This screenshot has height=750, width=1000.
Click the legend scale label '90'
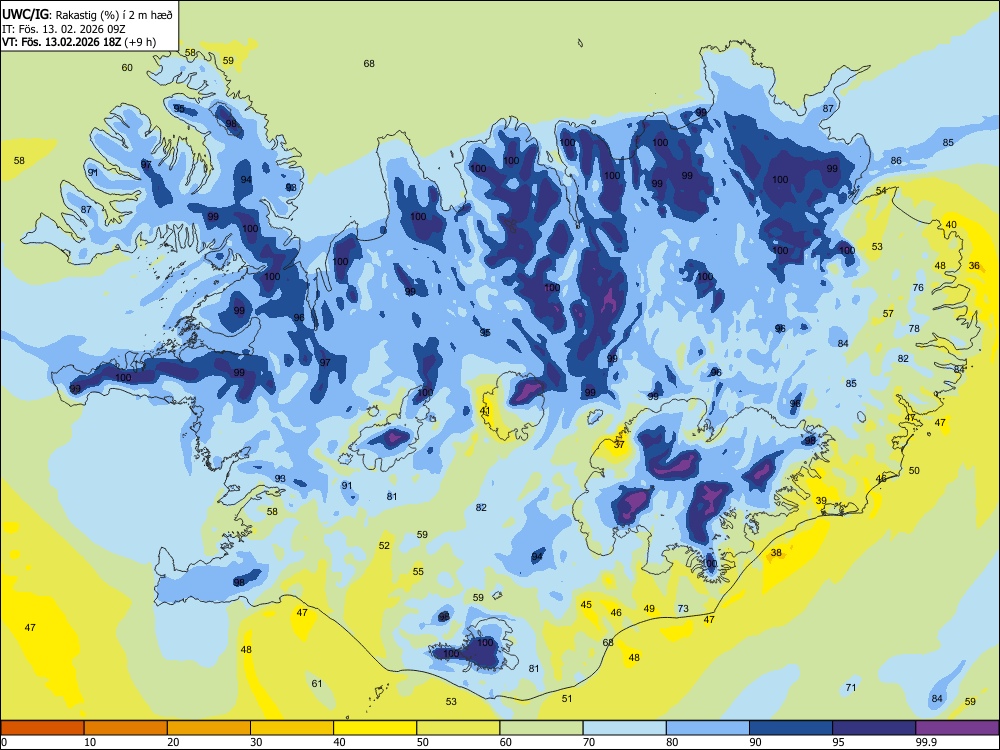755,742
